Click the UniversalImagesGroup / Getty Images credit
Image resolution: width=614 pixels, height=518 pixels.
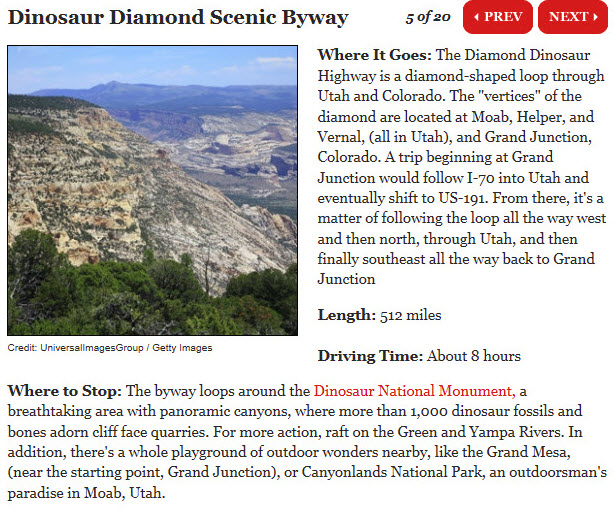click(110, 348)
